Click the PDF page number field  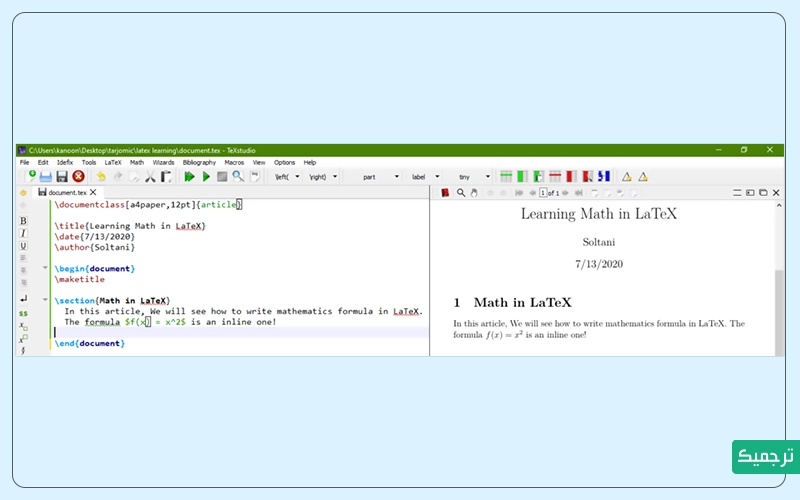[x=542, y=192]
